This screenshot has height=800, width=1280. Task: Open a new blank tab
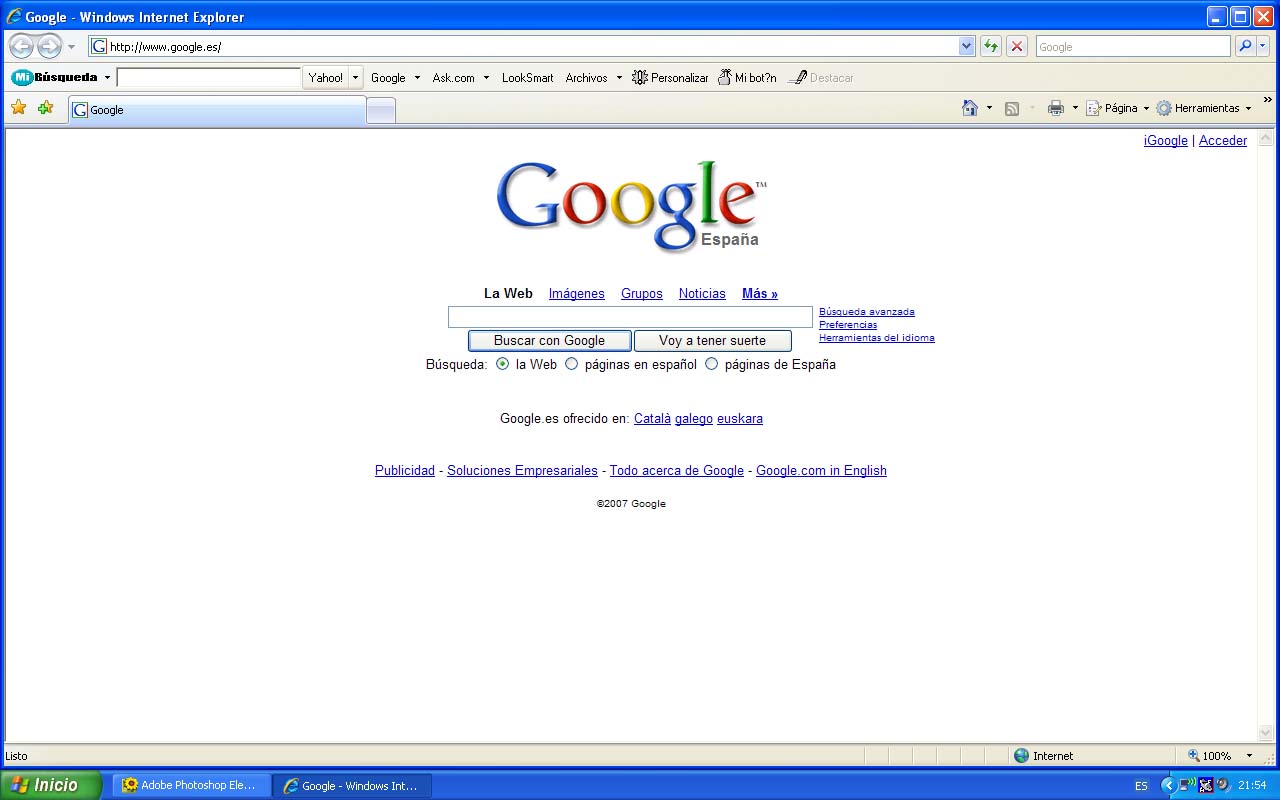(381, 111)
